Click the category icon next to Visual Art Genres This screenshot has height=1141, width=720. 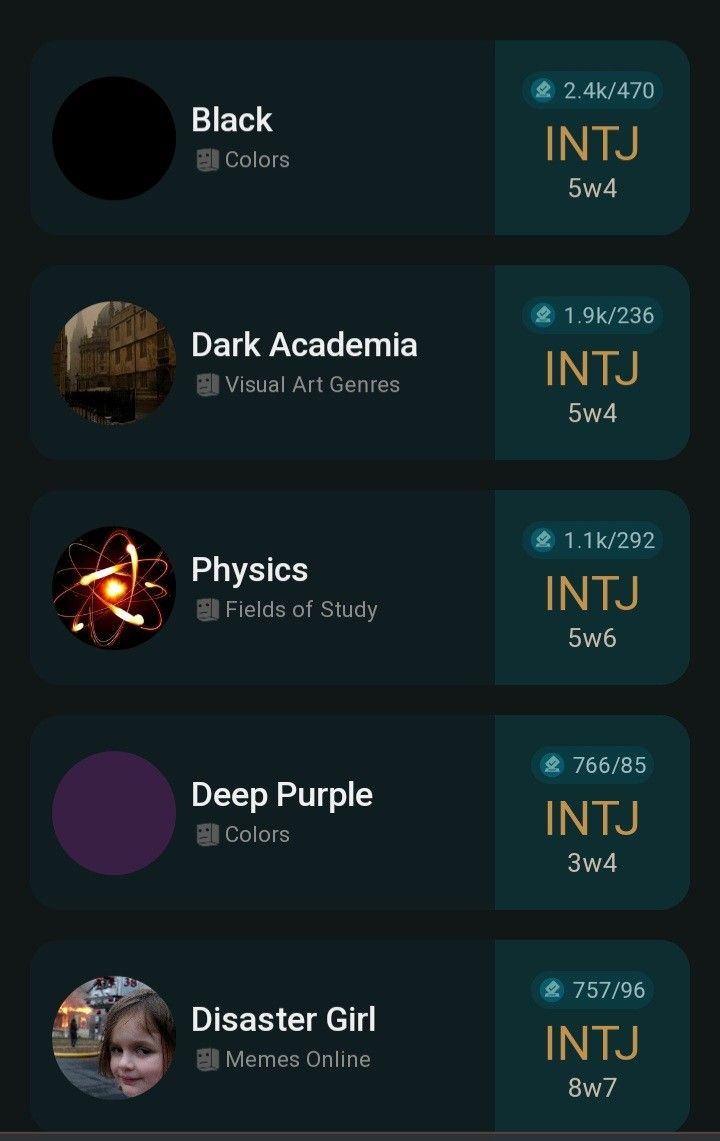tap(207, 385)
